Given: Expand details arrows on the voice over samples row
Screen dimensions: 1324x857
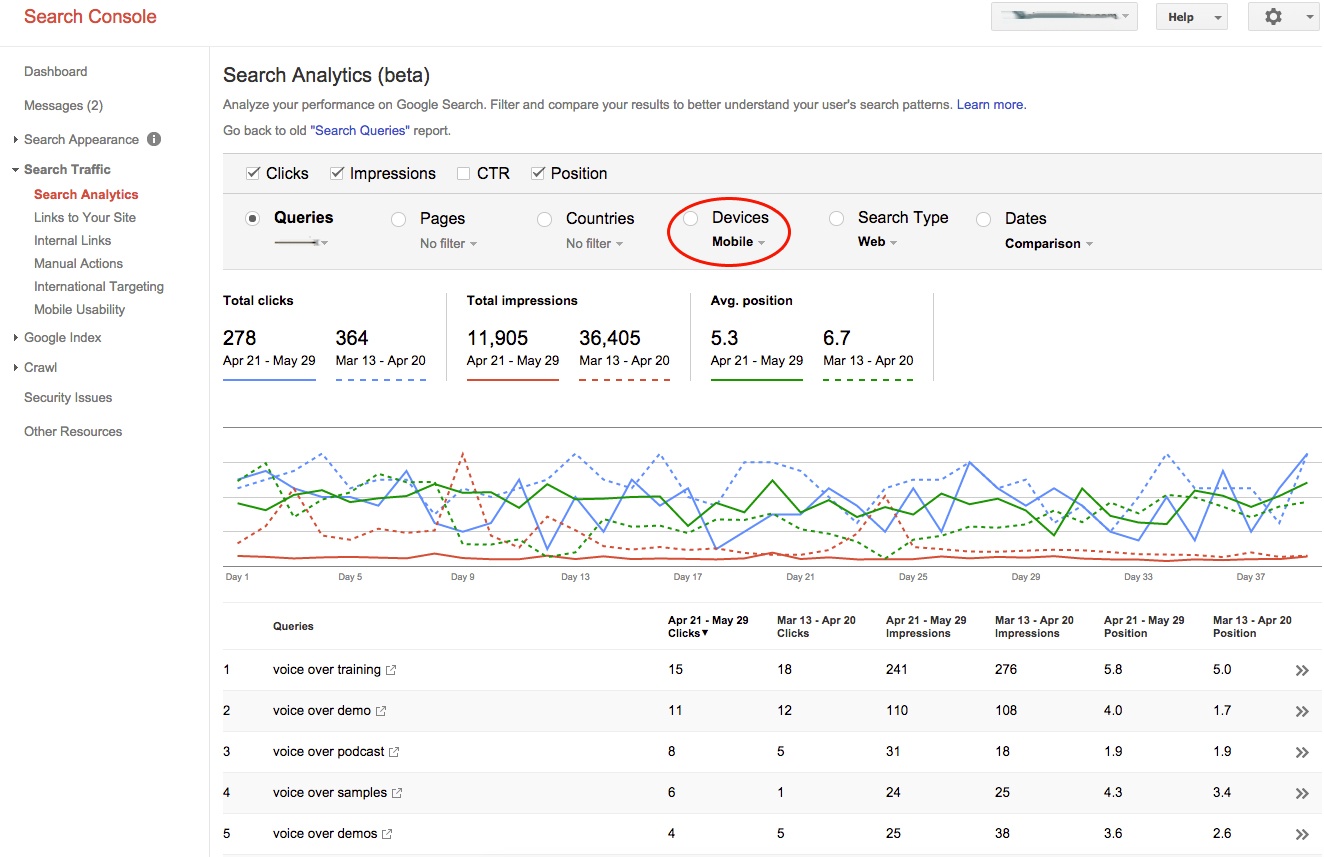Looking at the screenshot, I should pos(1302,793).
